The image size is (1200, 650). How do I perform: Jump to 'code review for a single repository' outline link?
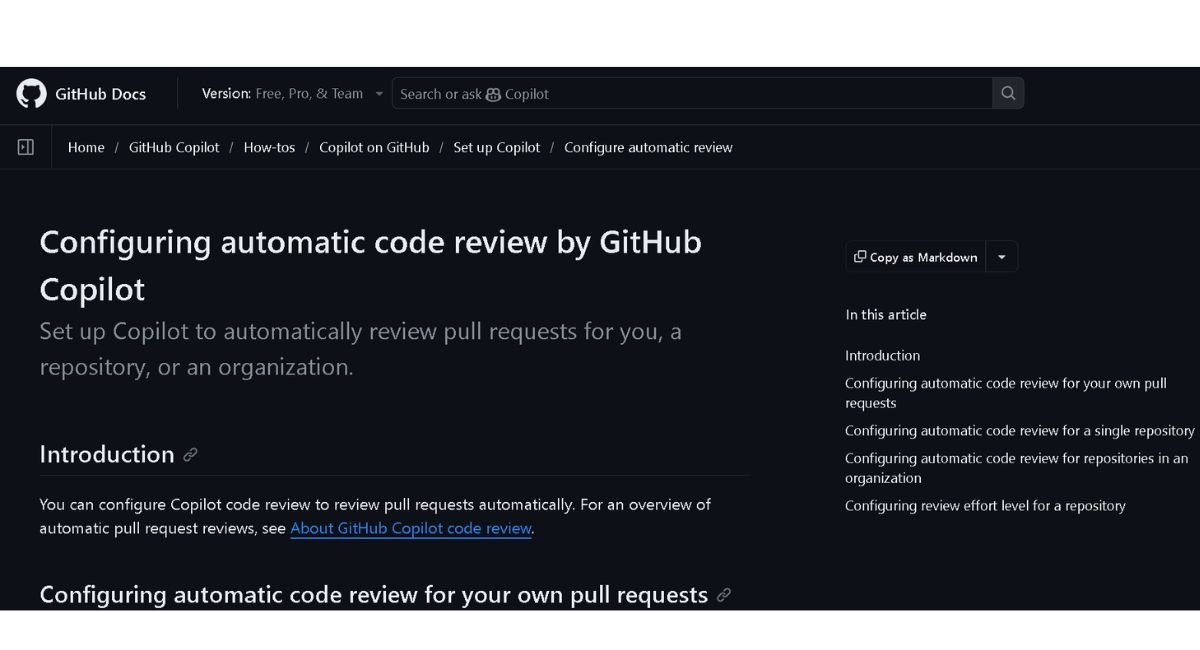pyautogui.click(x=1020, y=431)
